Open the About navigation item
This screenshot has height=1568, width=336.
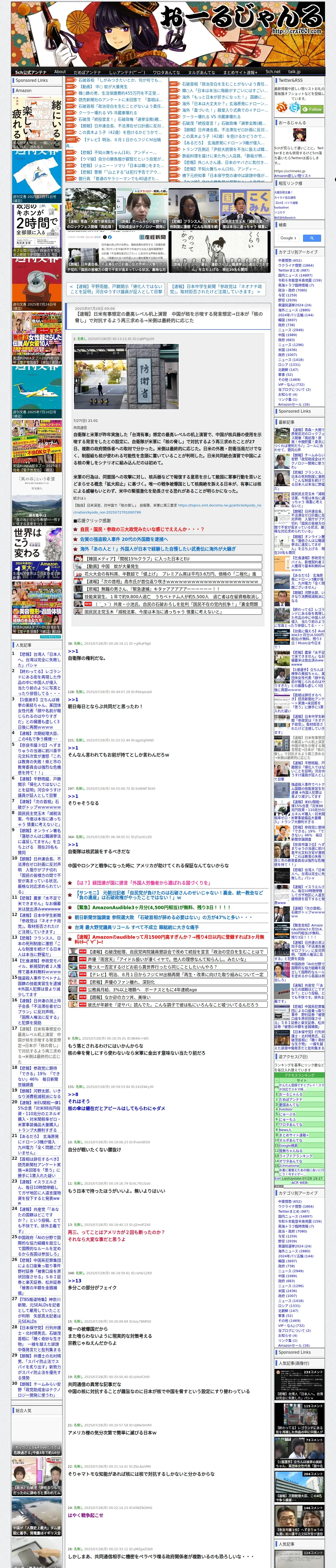[60, 72]
